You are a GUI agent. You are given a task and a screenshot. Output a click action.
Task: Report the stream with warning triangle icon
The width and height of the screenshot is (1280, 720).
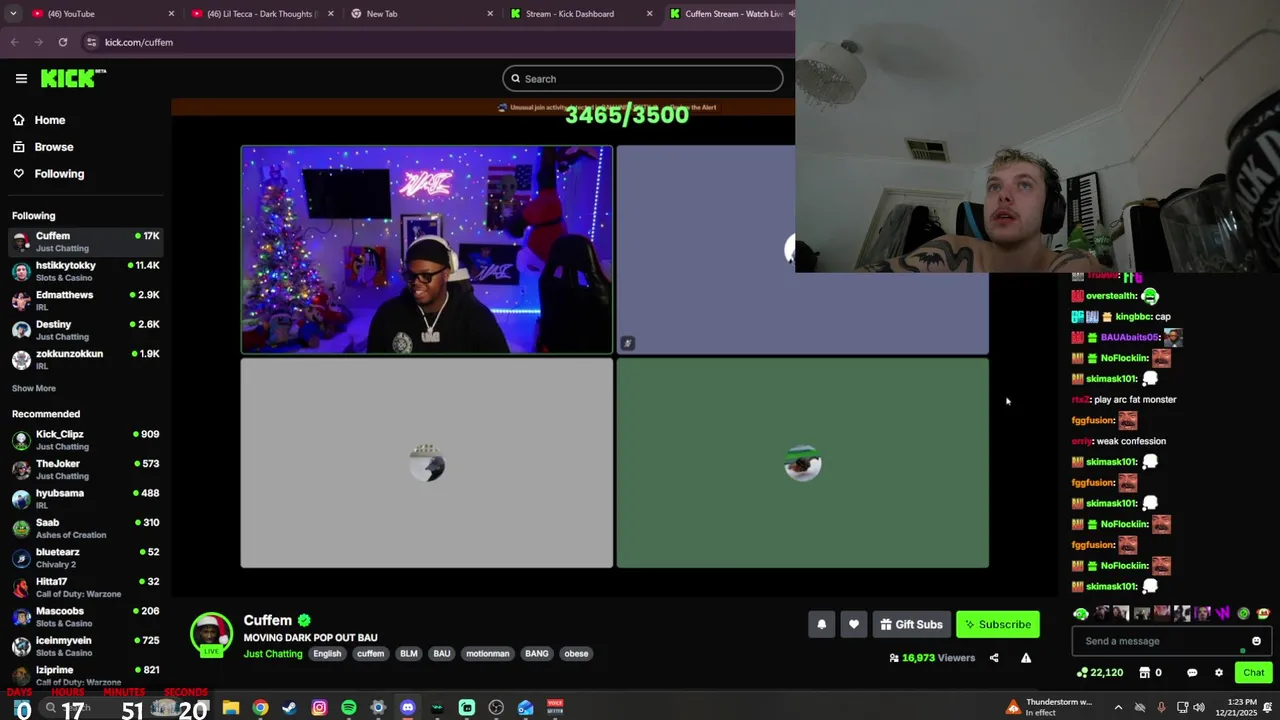[1026, 658]
